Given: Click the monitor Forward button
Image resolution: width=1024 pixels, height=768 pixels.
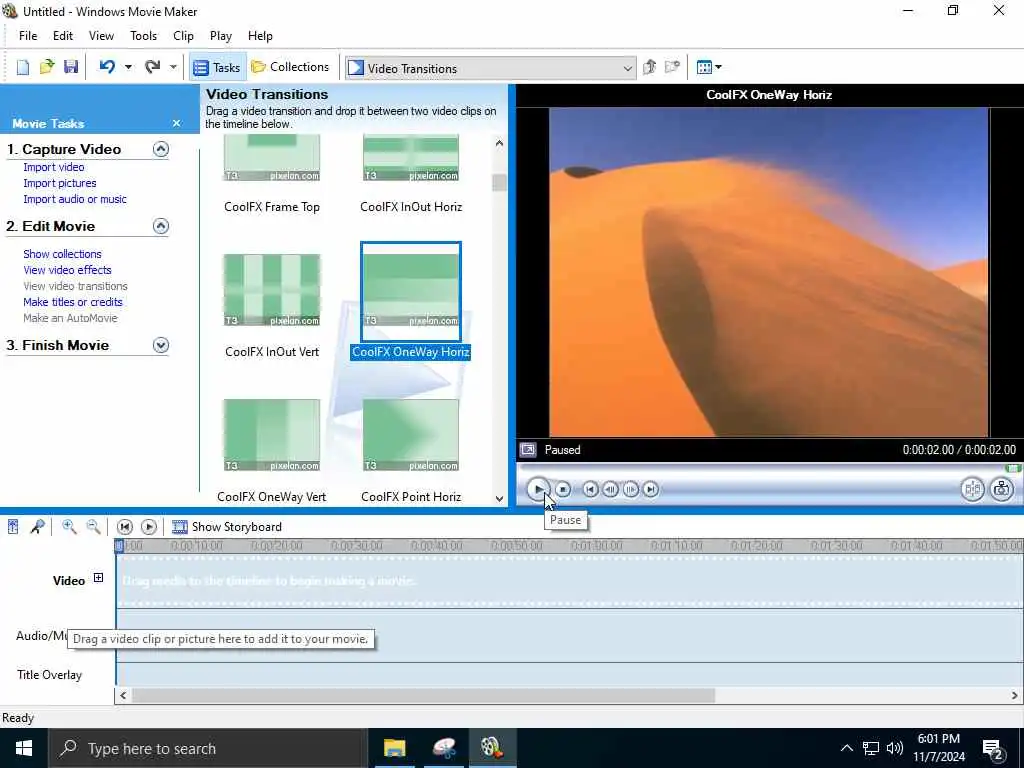Looking at the screenshot, I should [x=651, y=489].
